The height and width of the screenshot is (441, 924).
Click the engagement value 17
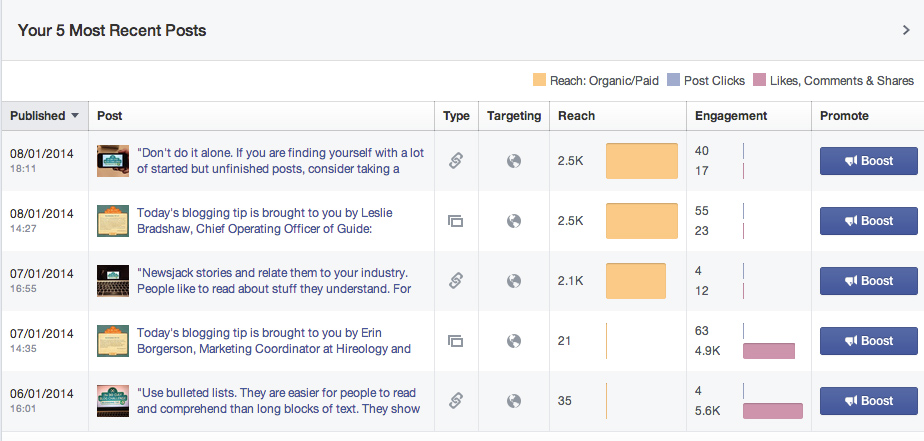click(702, 171)
